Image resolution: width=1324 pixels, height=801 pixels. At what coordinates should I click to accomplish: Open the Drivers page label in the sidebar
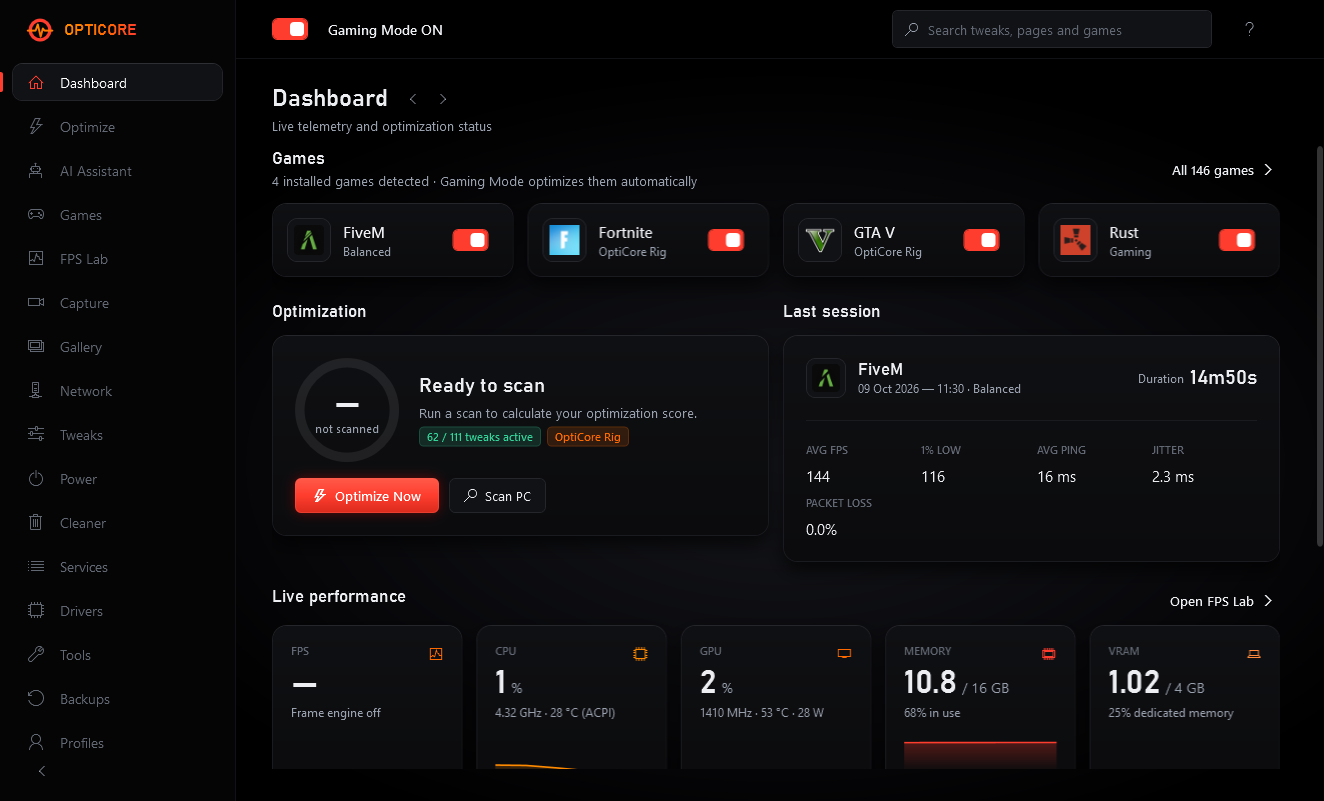click(x=81, y=611)
